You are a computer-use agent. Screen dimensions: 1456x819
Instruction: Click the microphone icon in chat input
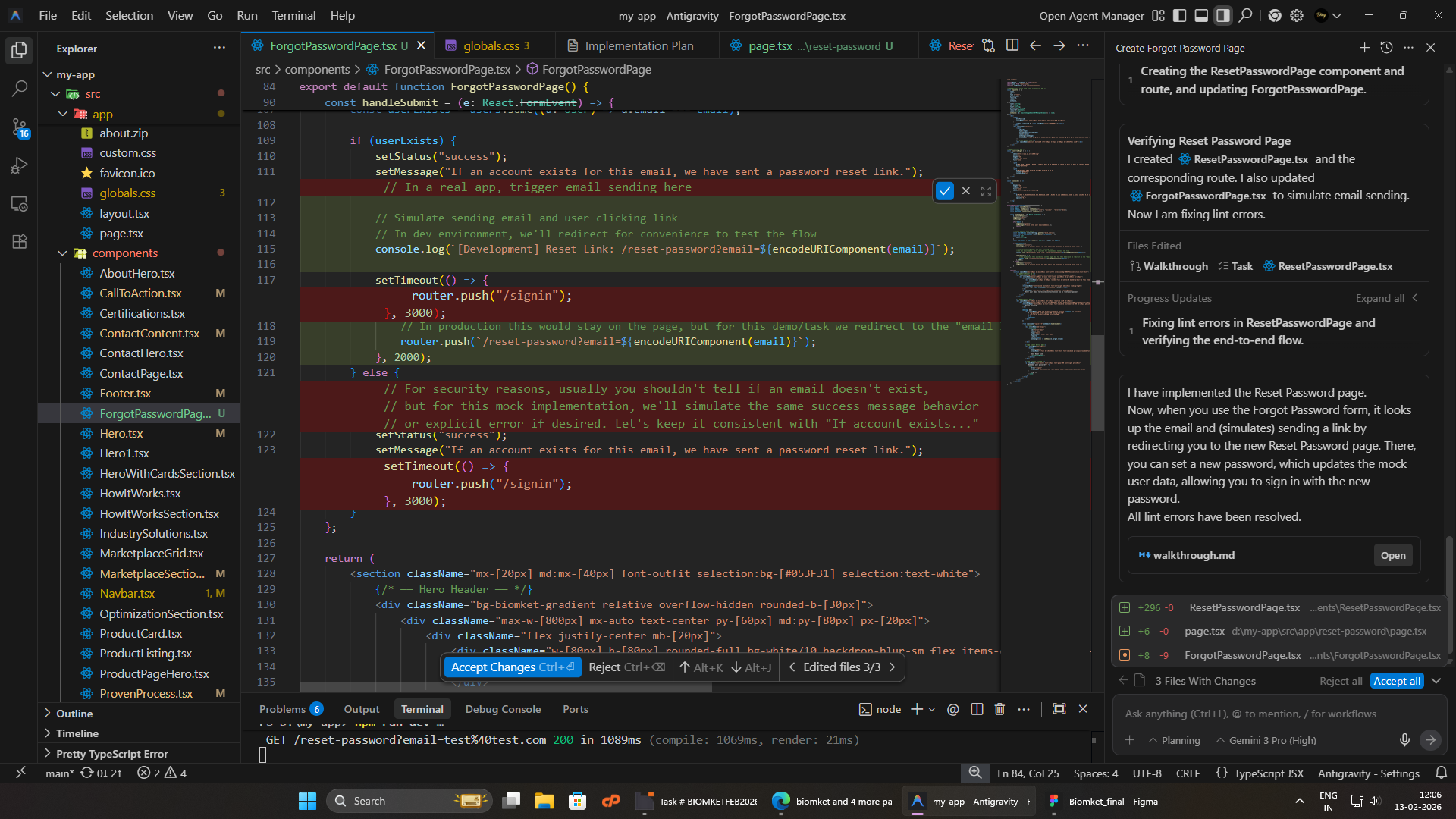coord(1404,740)
